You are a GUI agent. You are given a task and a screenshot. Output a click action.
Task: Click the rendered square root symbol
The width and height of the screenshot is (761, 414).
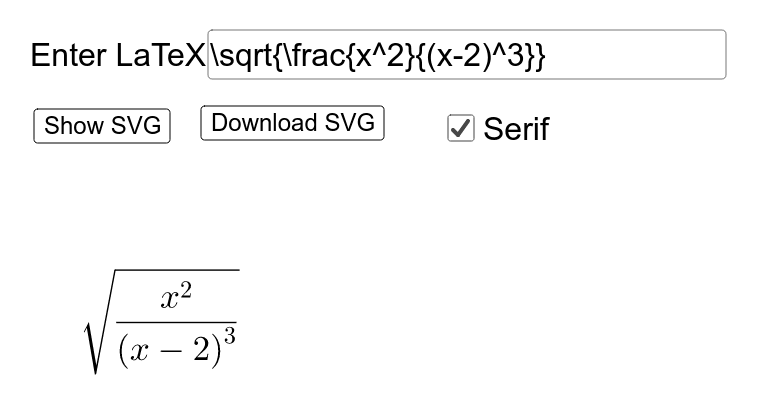point(99,322)
